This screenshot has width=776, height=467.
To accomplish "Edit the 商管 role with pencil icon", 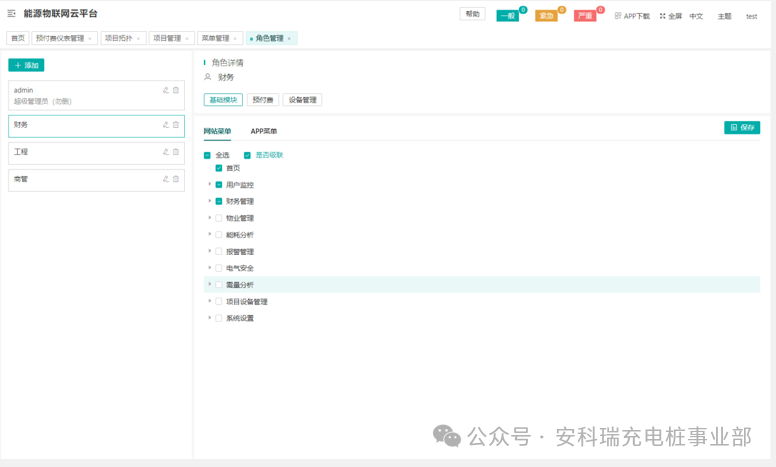I will point(166,179).
